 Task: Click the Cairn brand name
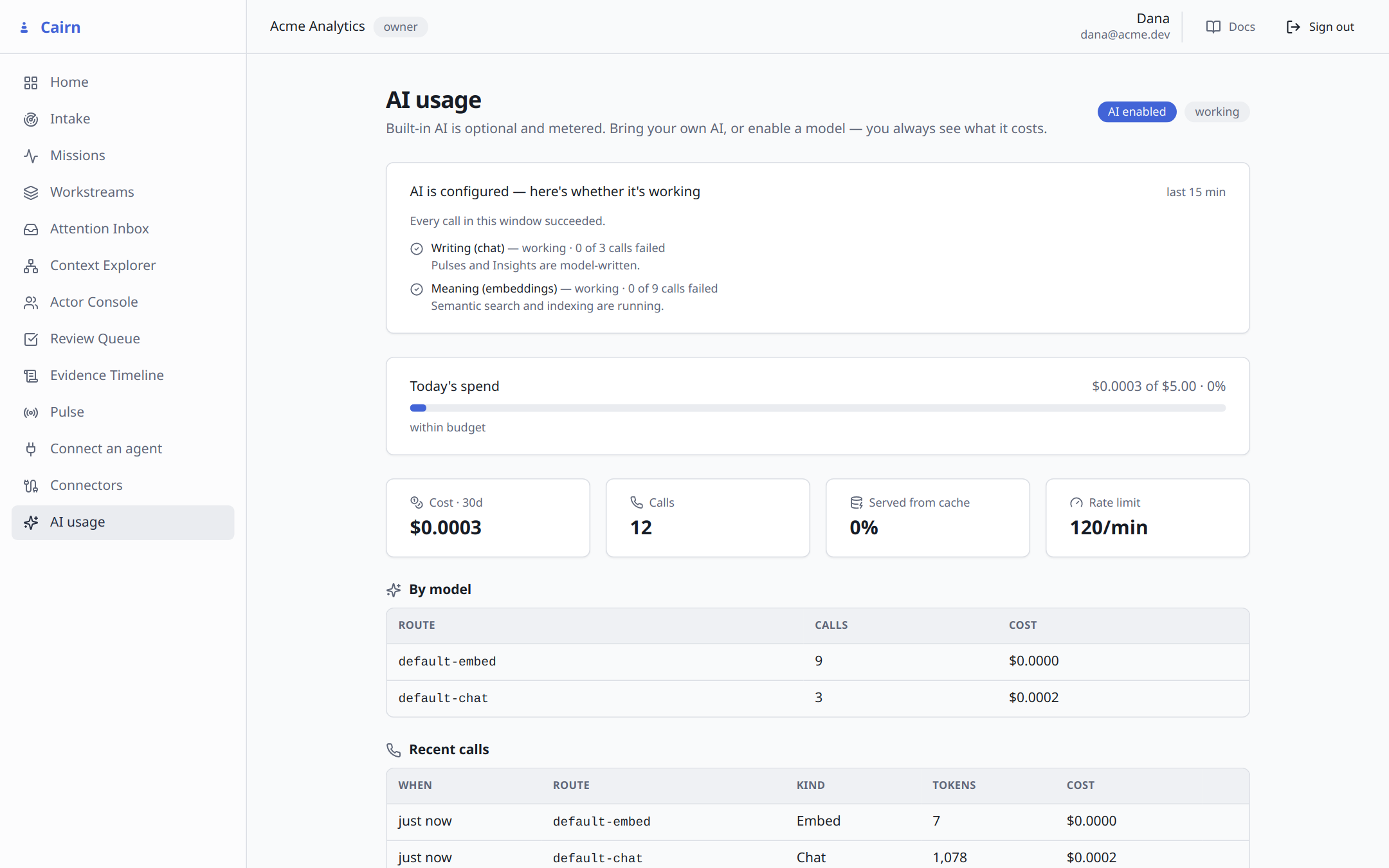click(60, 27)
